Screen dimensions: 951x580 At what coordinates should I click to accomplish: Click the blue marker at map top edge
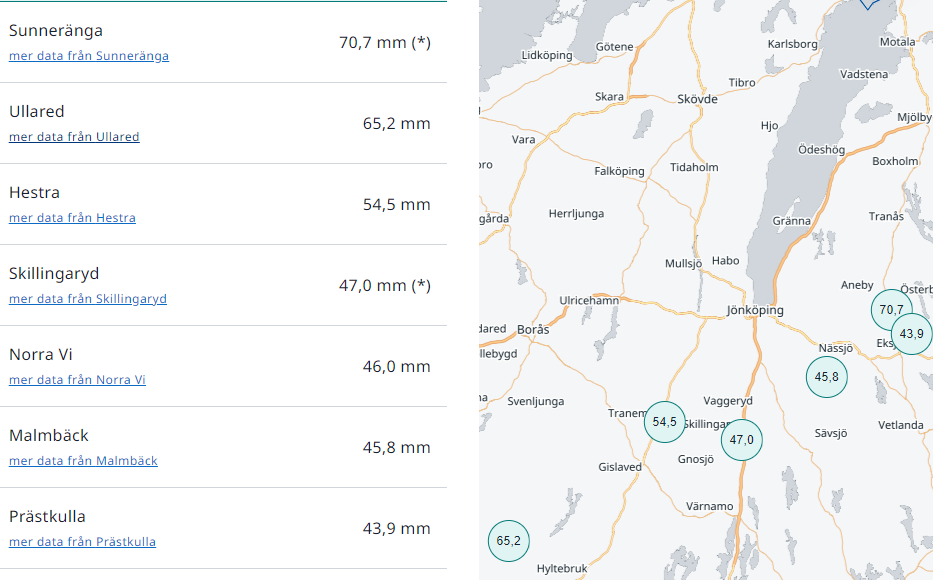[x=869, y=3]
